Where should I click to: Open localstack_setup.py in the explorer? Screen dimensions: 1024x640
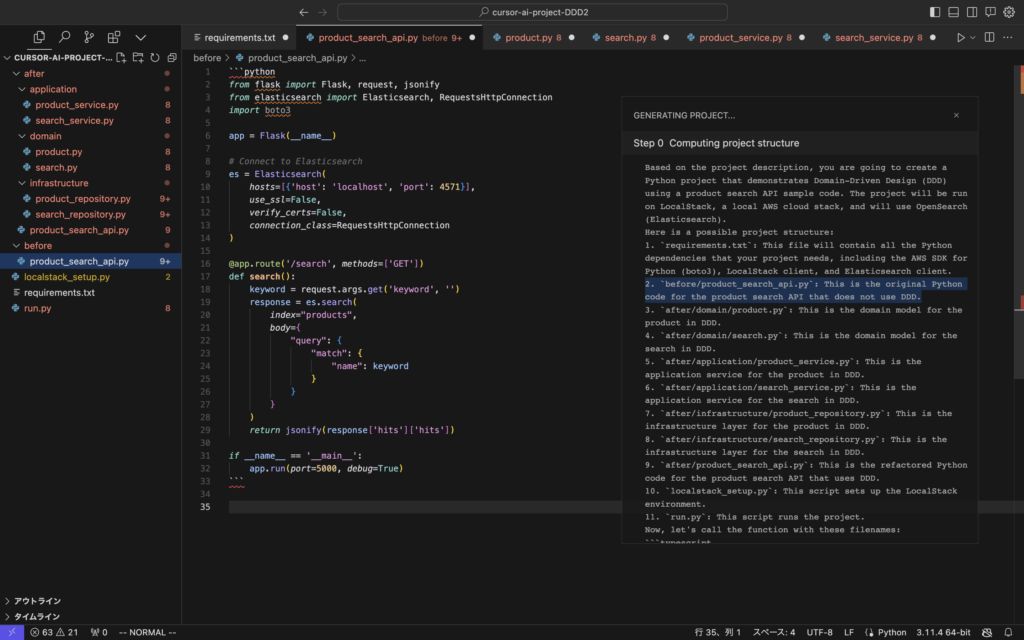91,277
